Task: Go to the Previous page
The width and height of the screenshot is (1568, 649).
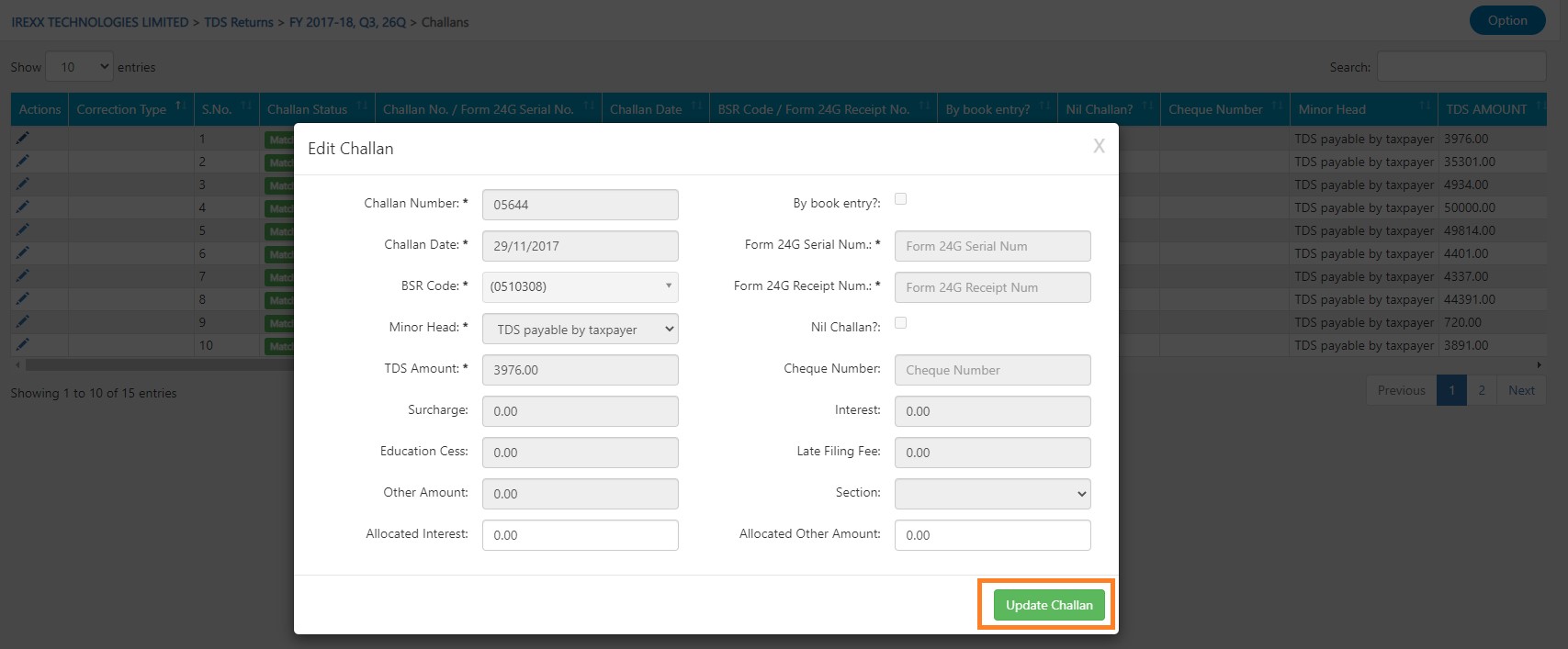Action: click(1401, 390)
